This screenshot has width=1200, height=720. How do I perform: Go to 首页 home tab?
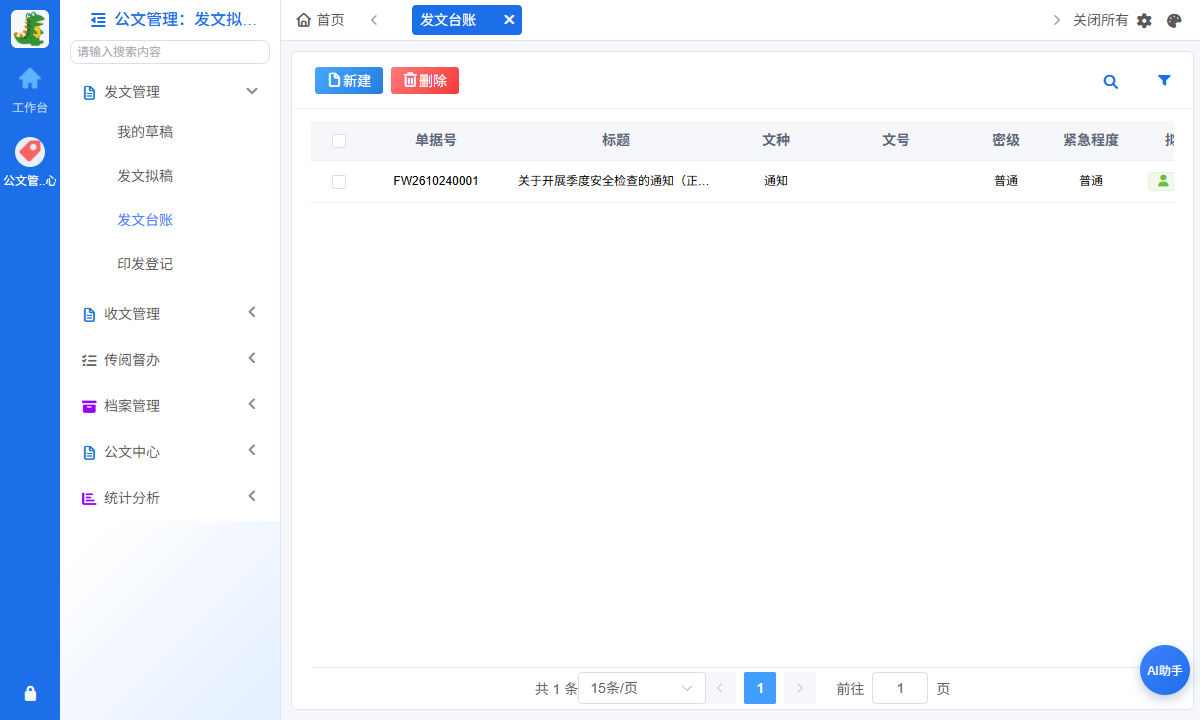point(320,20)
